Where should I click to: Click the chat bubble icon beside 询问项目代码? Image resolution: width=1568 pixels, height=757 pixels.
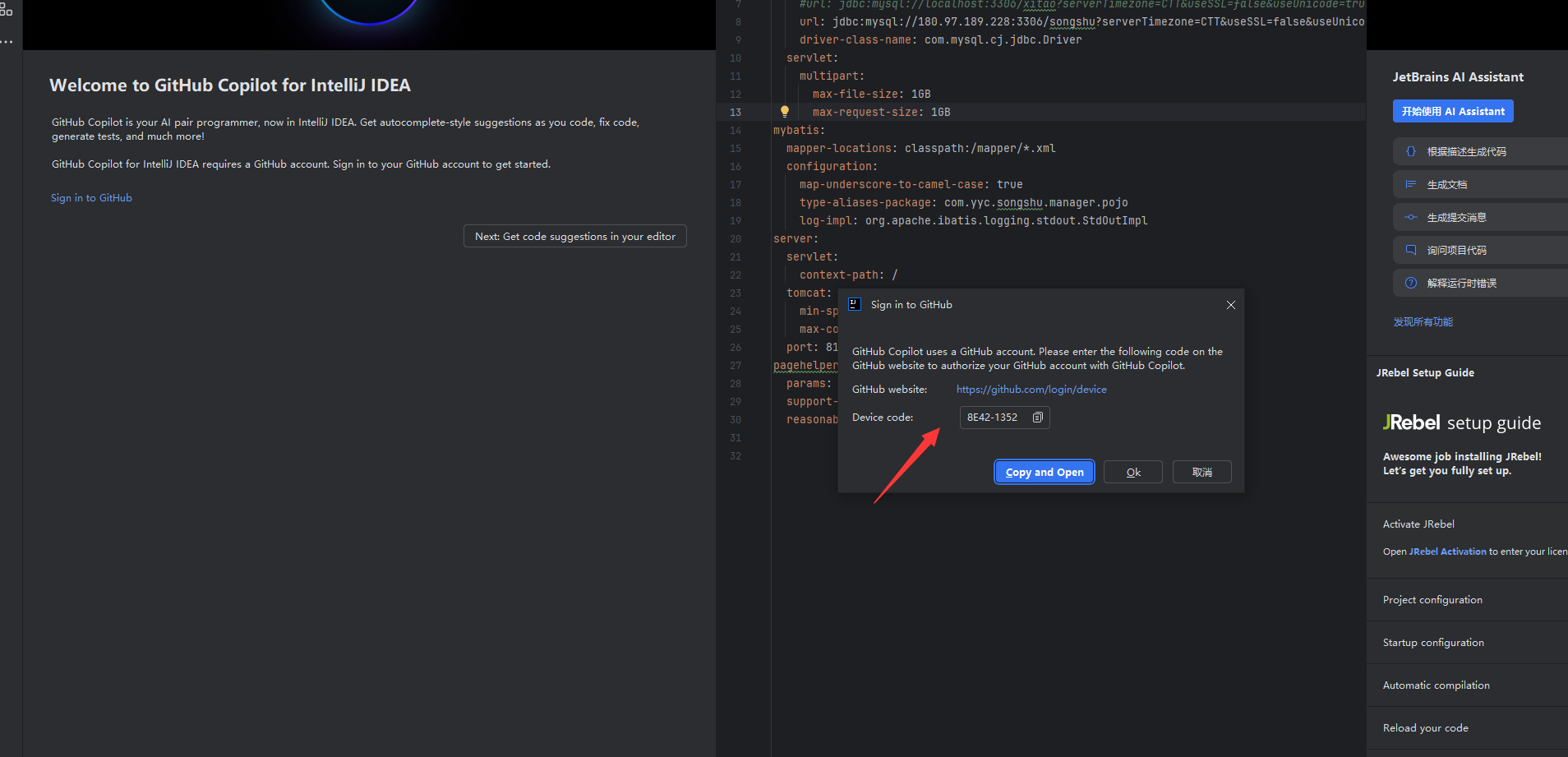click(x=1411, y=250)
